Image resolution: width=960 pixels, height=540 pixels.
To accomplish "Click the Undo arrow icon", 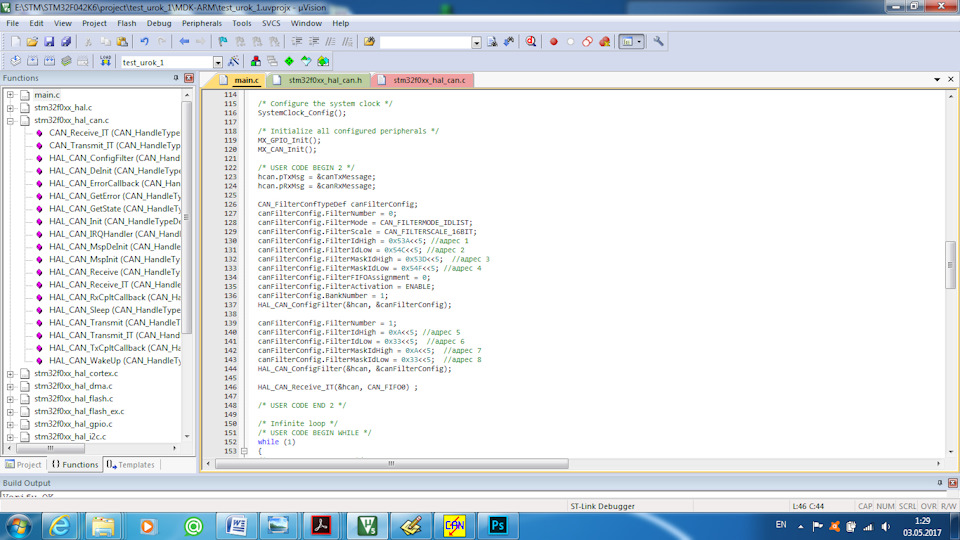I will coord(145,42).
